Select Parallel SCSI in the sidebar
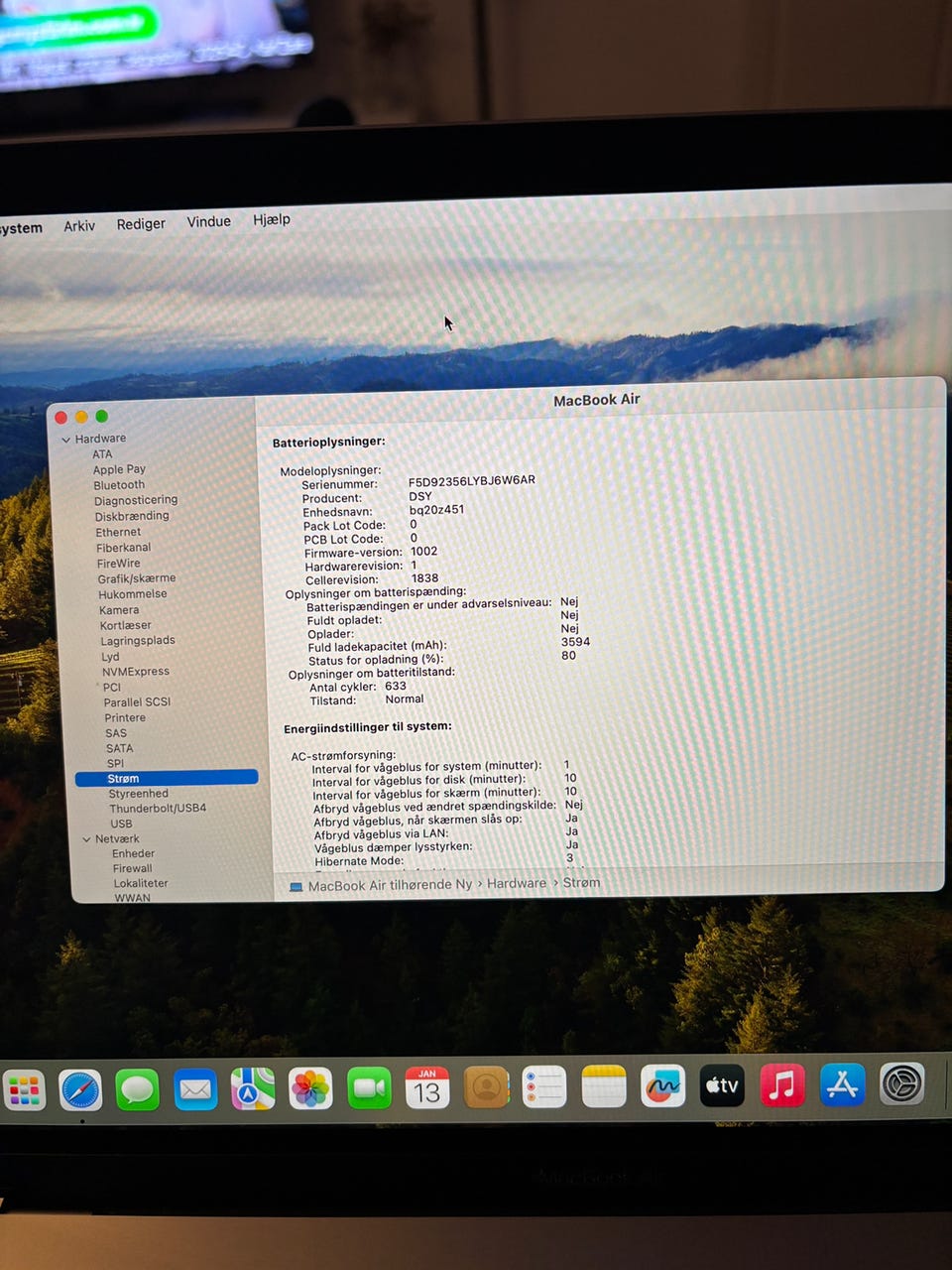The image size is (952, 1270). click(x=137, y=701)
